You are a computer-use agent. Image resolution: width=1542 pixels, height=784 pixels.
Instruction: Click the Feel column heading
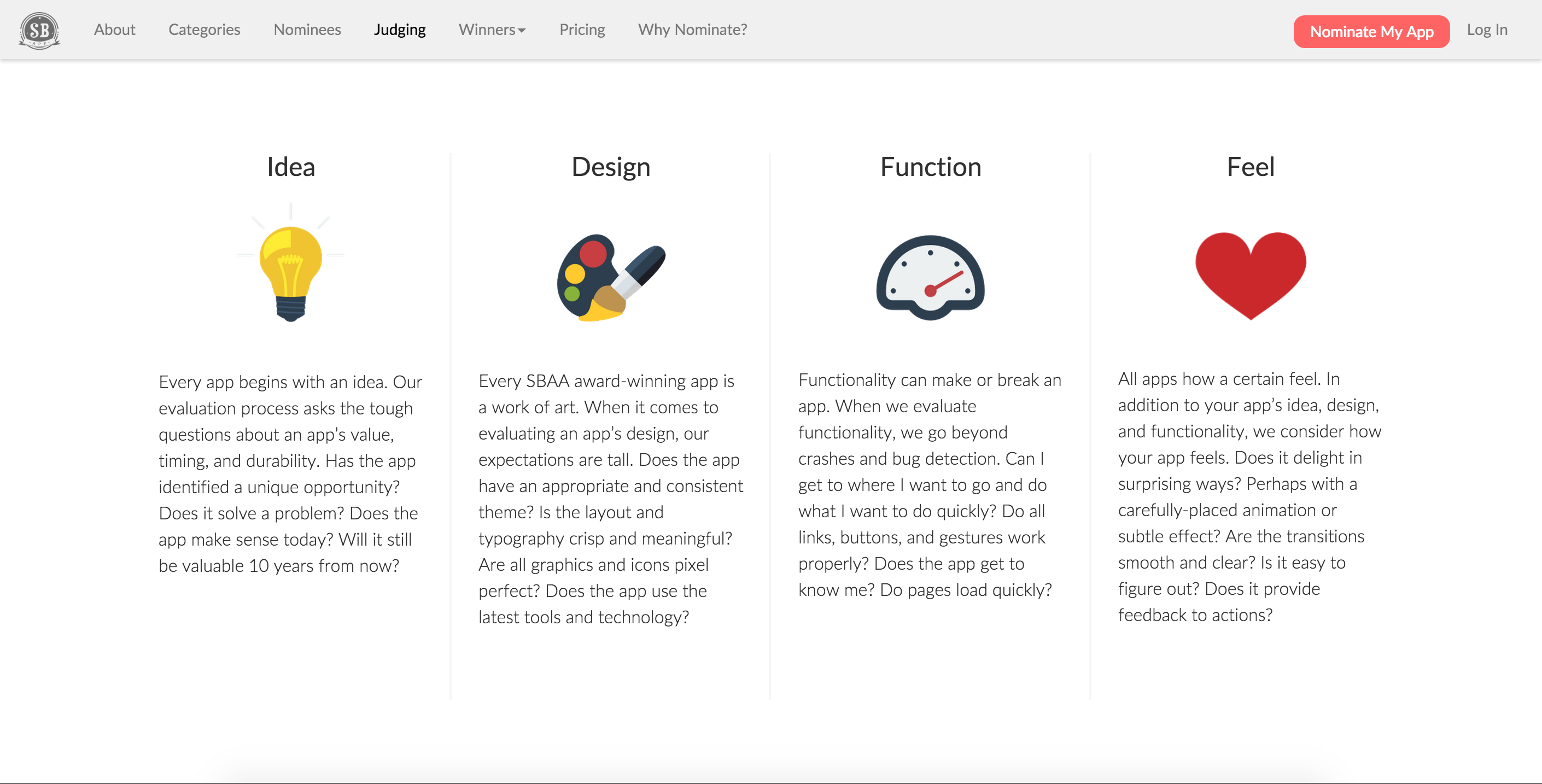[x=1251, y=167]
